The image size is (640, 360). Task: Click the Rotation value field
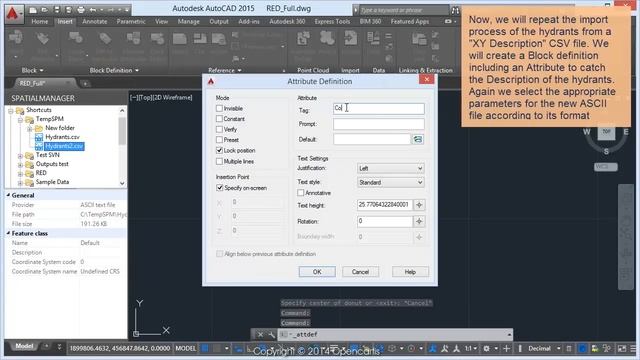coord(385,221)
